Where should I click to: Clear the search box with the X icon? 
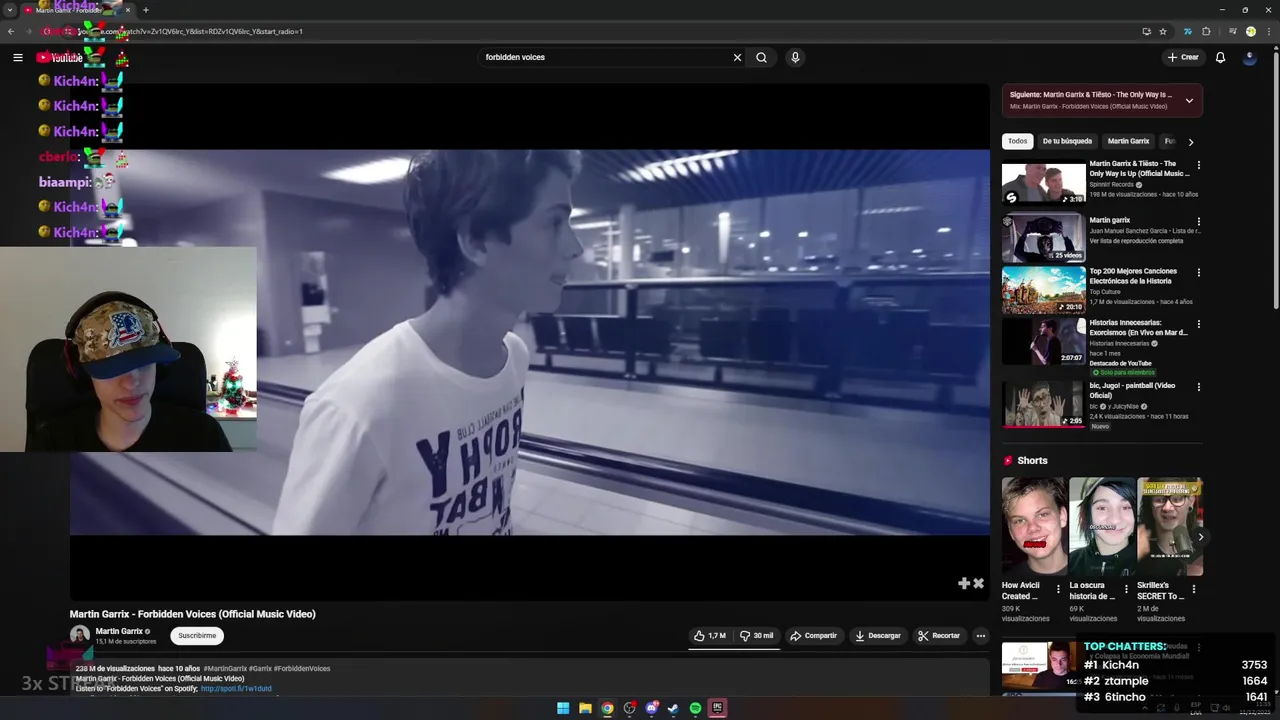coord(737,58)
